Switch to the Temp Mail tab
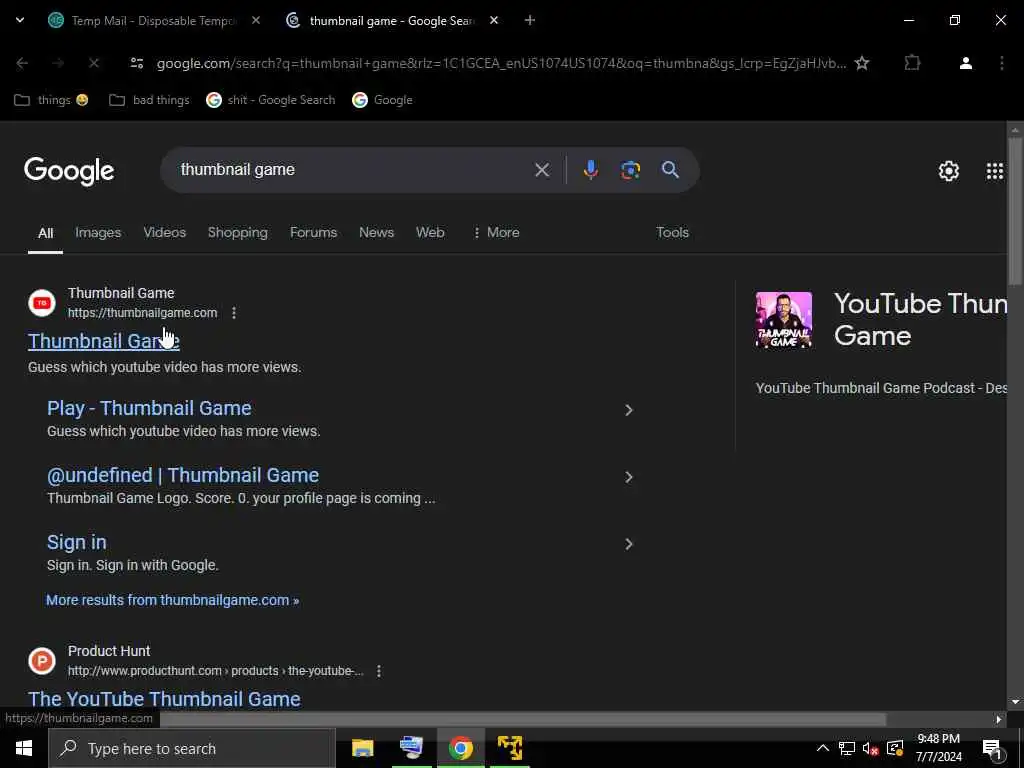 tap(153, 20)
